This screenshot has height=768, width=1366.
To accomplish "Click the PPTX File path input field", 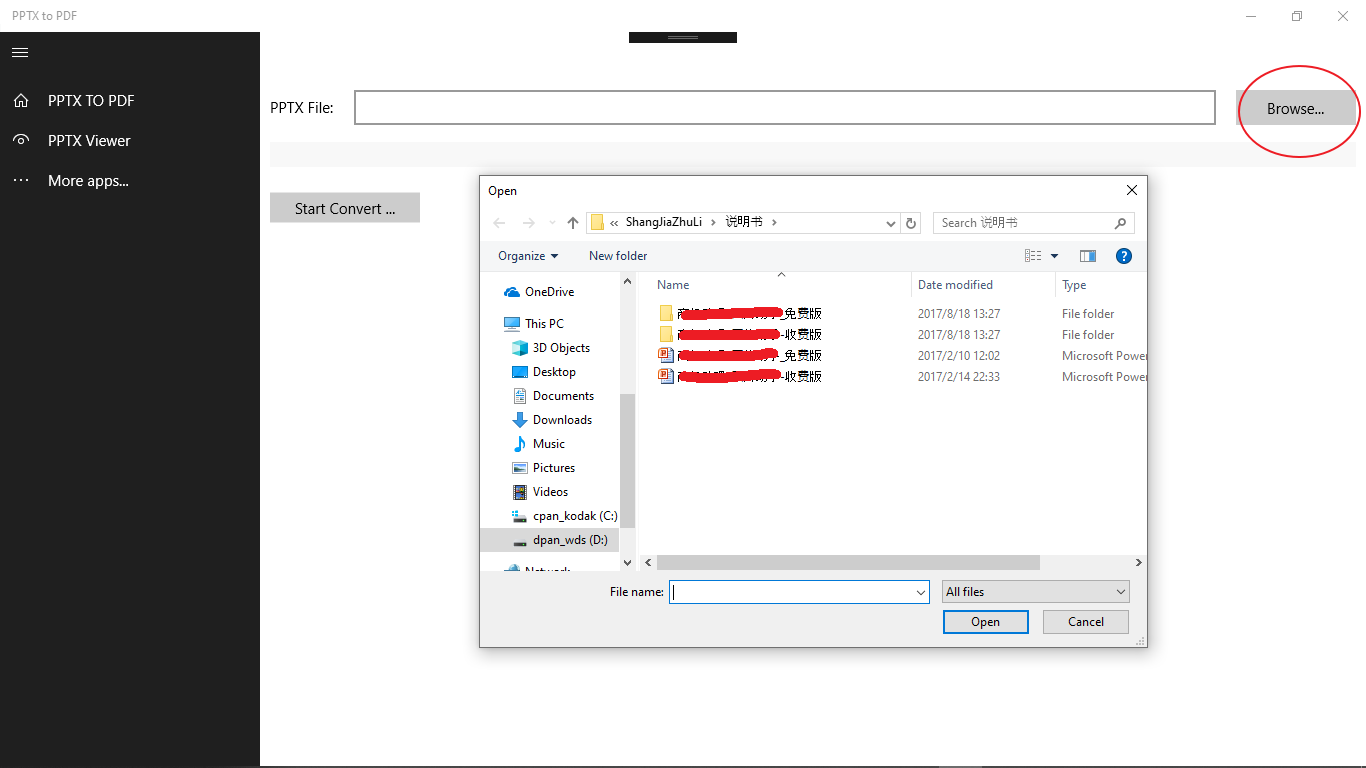I will [785, 108].
